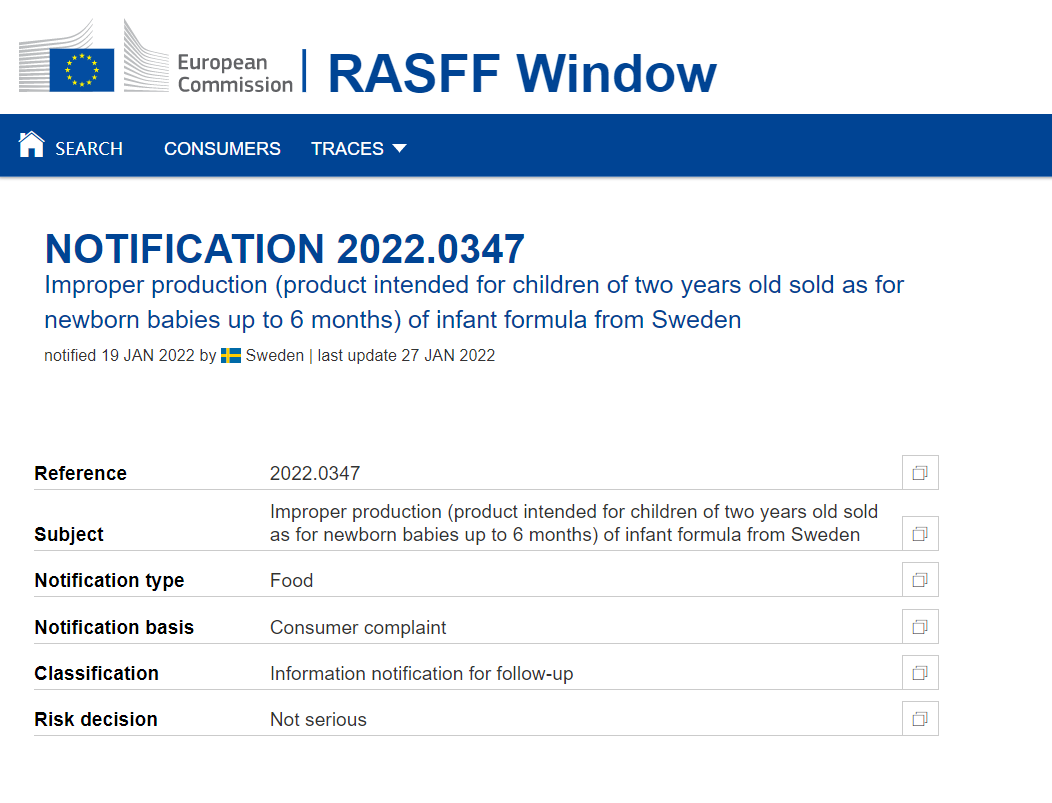The height and width of the screenshot is (803, 1052).
Task: Click 'Information notification for follow-up' text
Action: [x=421, y=674]
